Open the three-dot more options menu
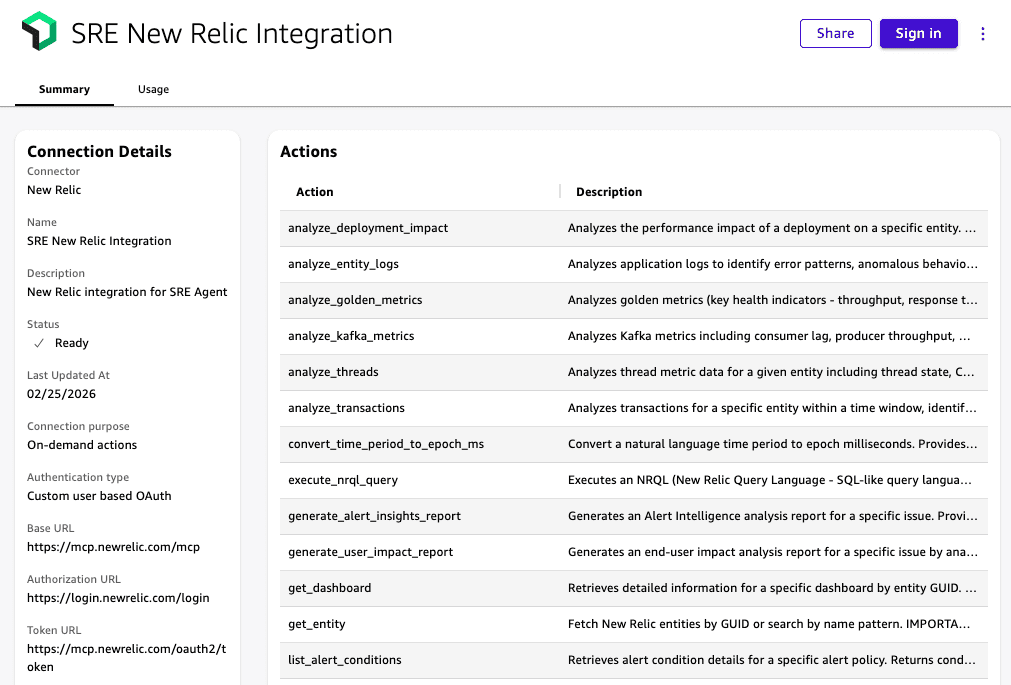Image resolution: width=1011 pixels, height=685 pixels. pos(983,34)
